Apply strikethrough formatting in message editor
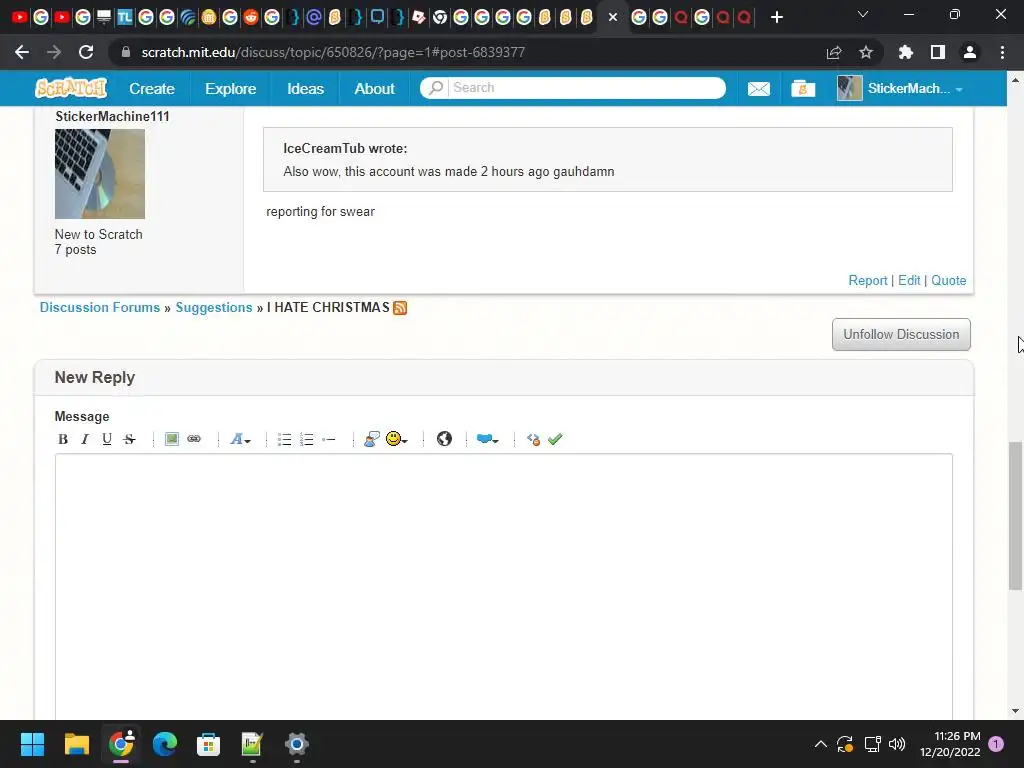The width and height of the screenshot is (1024, 768). click(x=129, y=440)
